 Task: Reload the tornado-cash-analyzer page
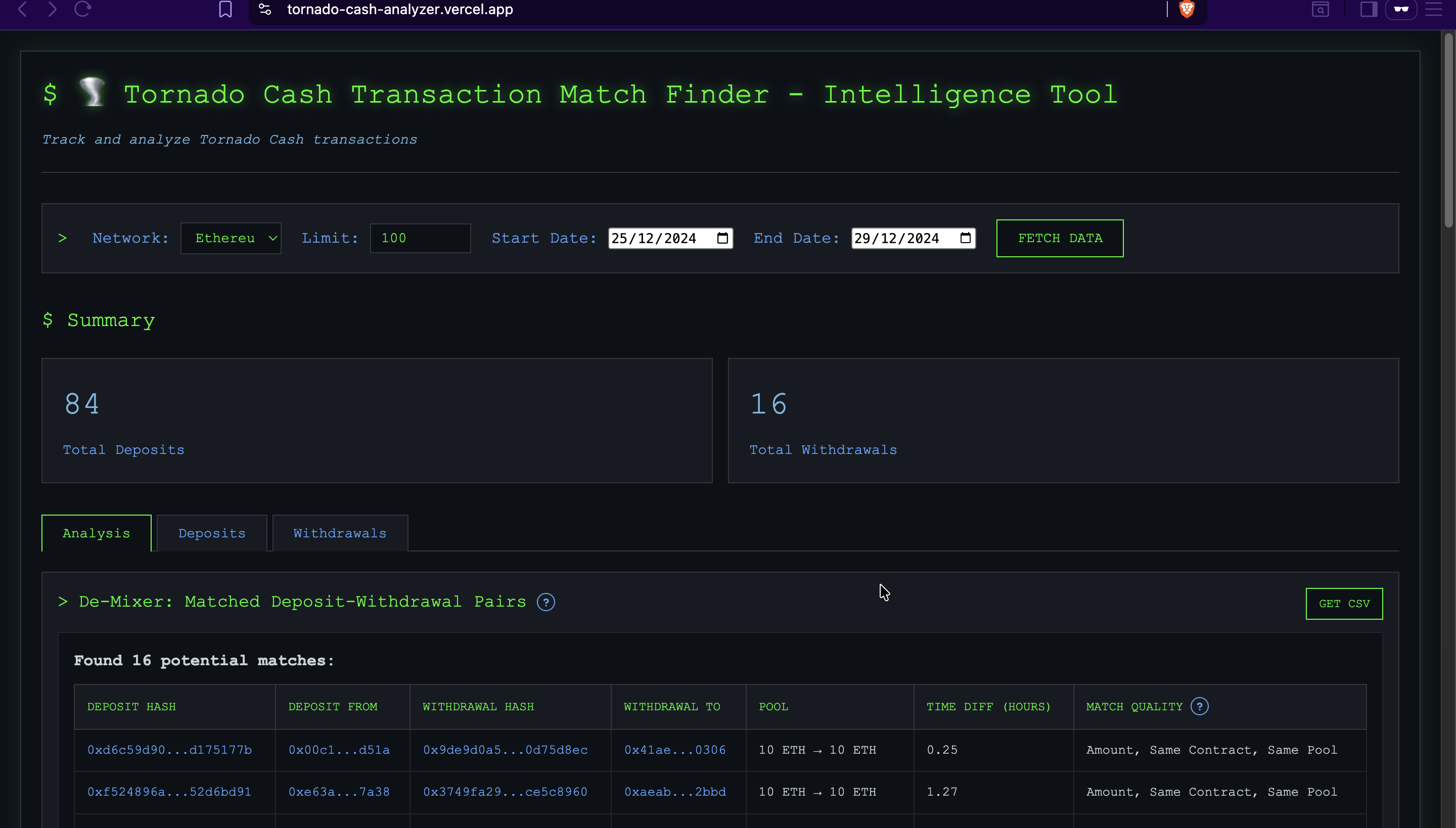[82, 9]
